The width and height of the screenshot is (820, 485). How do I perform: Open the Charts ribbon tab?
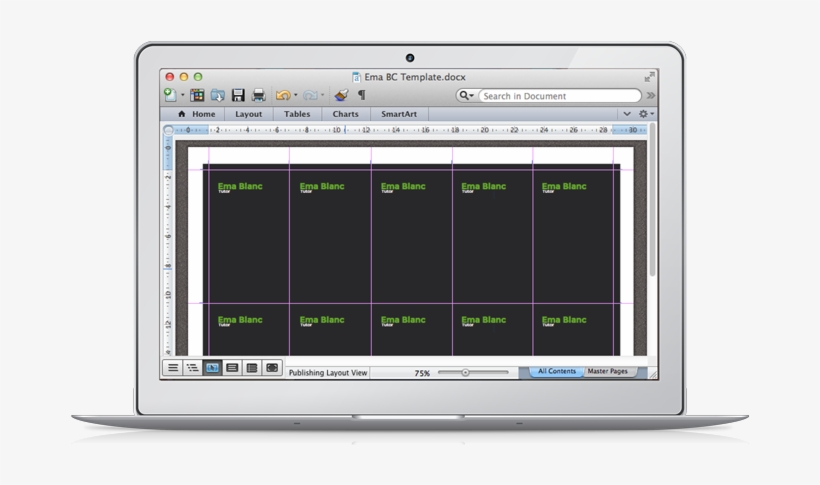click(x=346, y=114)
